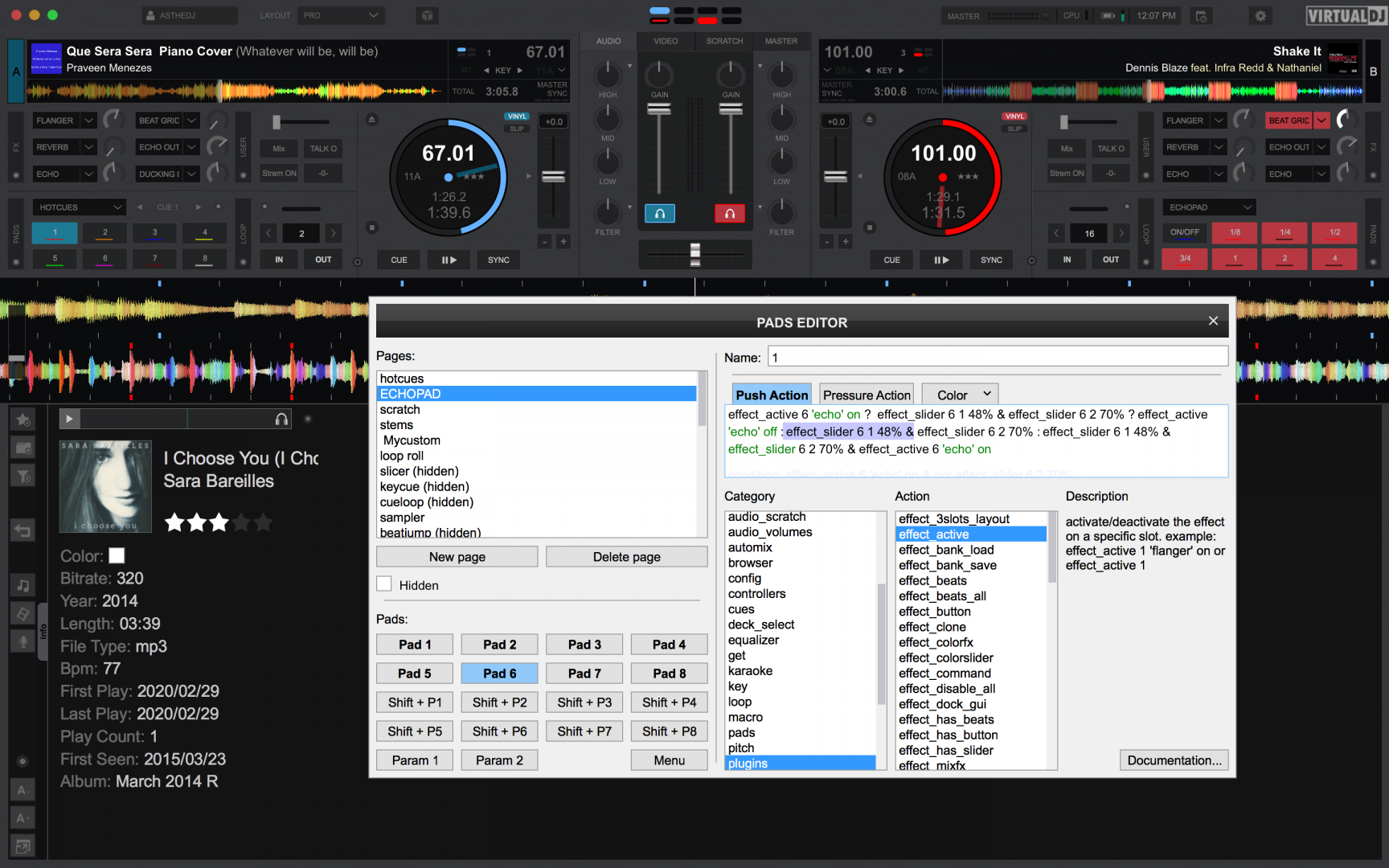Toggle SLIP mode on the right deck
1389x868 pixels.
click(1014, 129)
